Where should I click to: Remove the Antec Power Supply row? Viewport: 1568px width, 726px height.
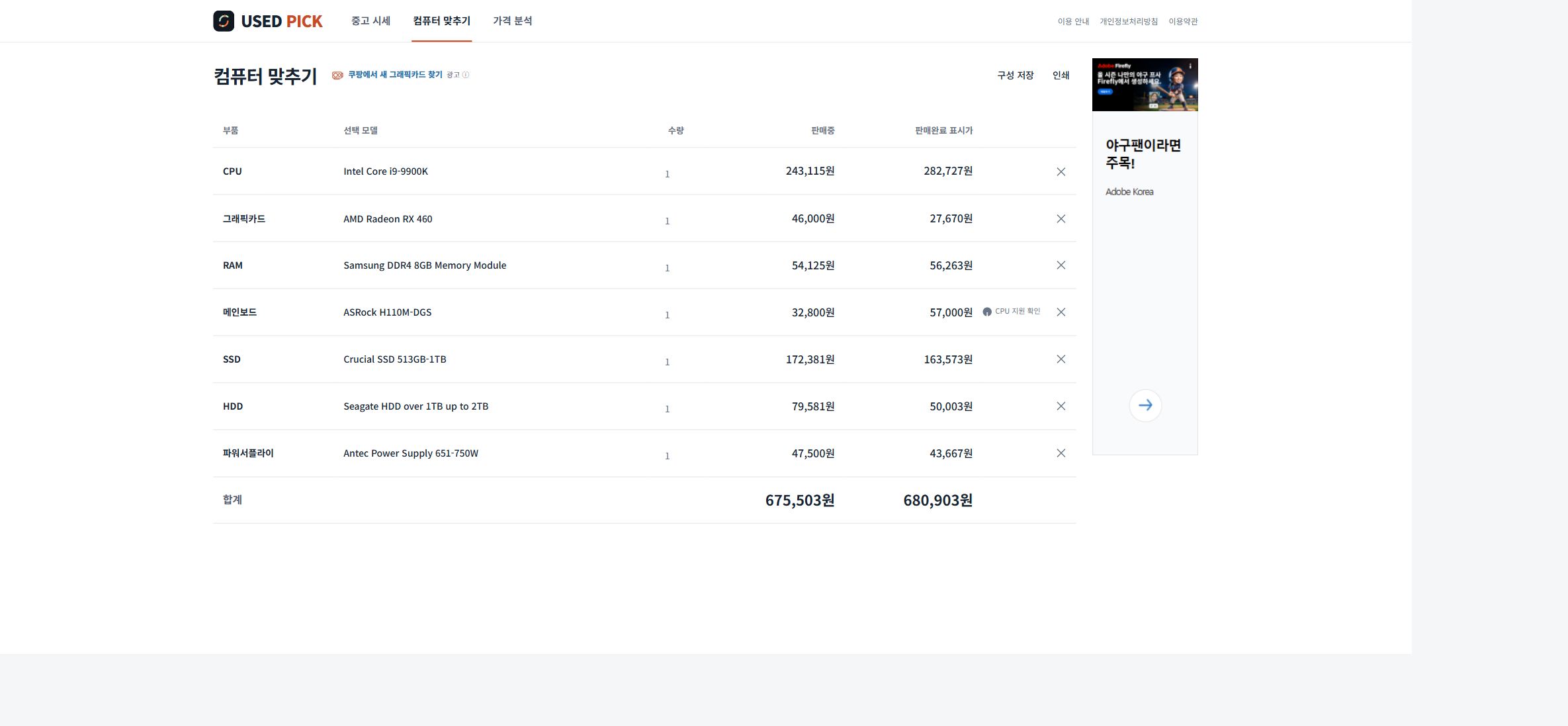pos(1061,453)
